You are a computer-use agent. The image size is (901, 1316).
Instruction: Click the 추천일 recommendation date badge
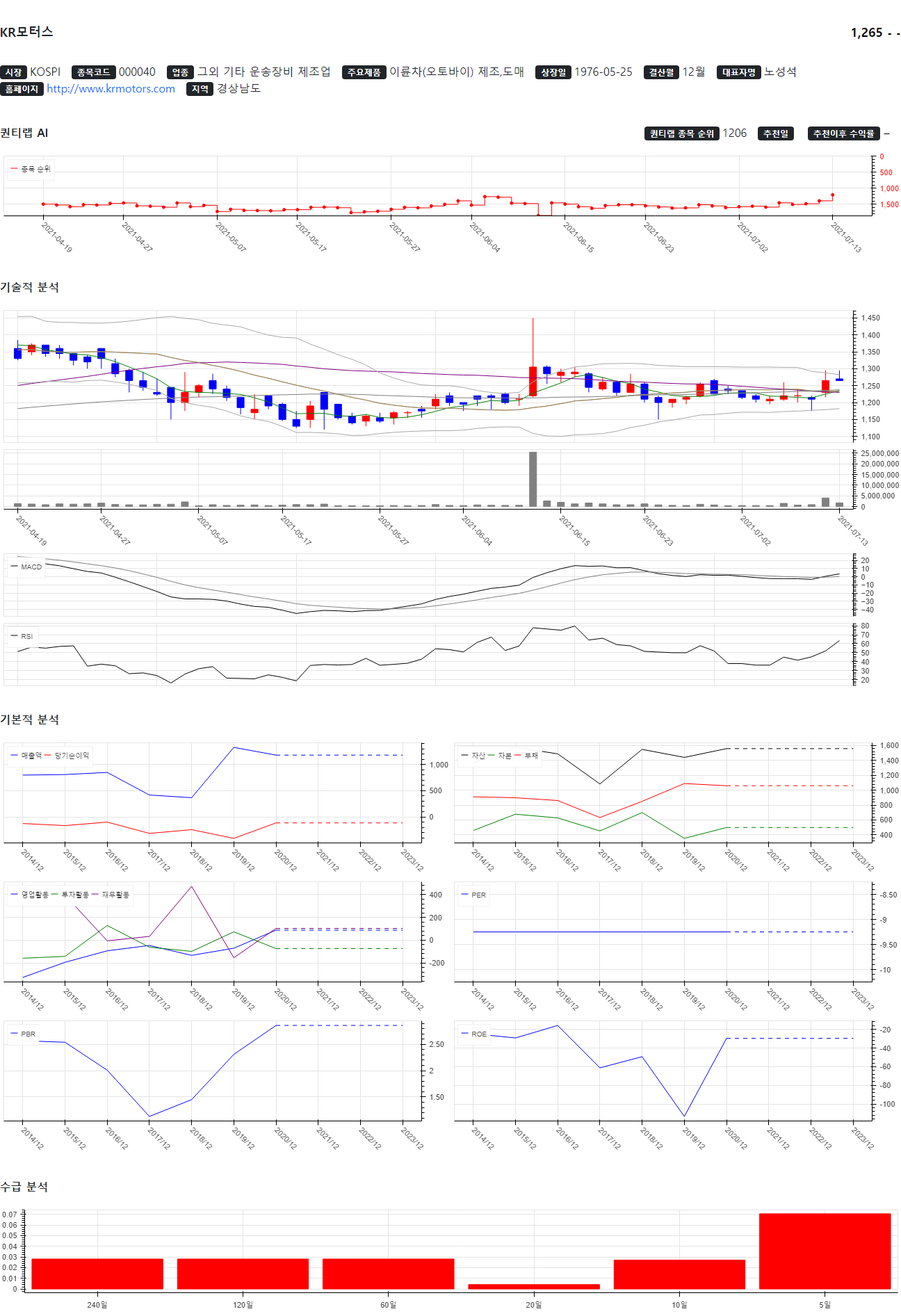pos(776,133)
